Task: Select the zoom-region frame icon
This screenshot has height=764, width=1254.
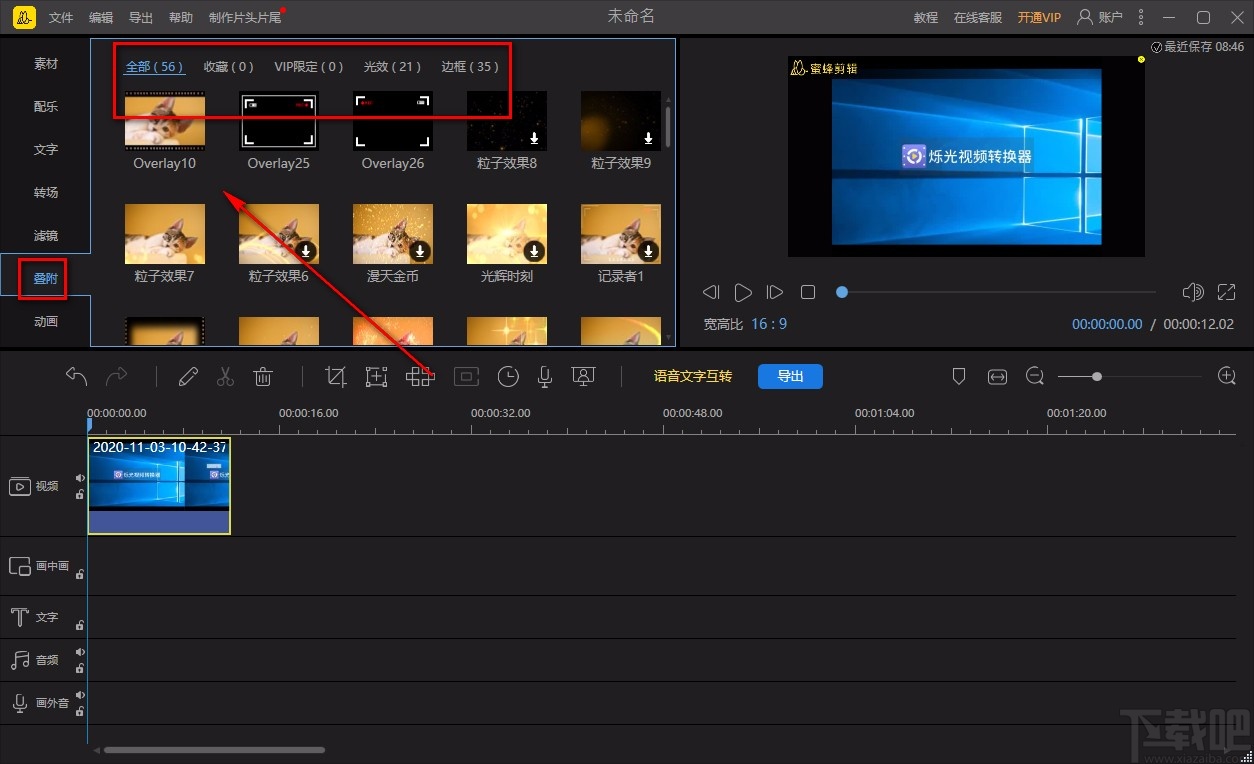Action: pos(376,376)
